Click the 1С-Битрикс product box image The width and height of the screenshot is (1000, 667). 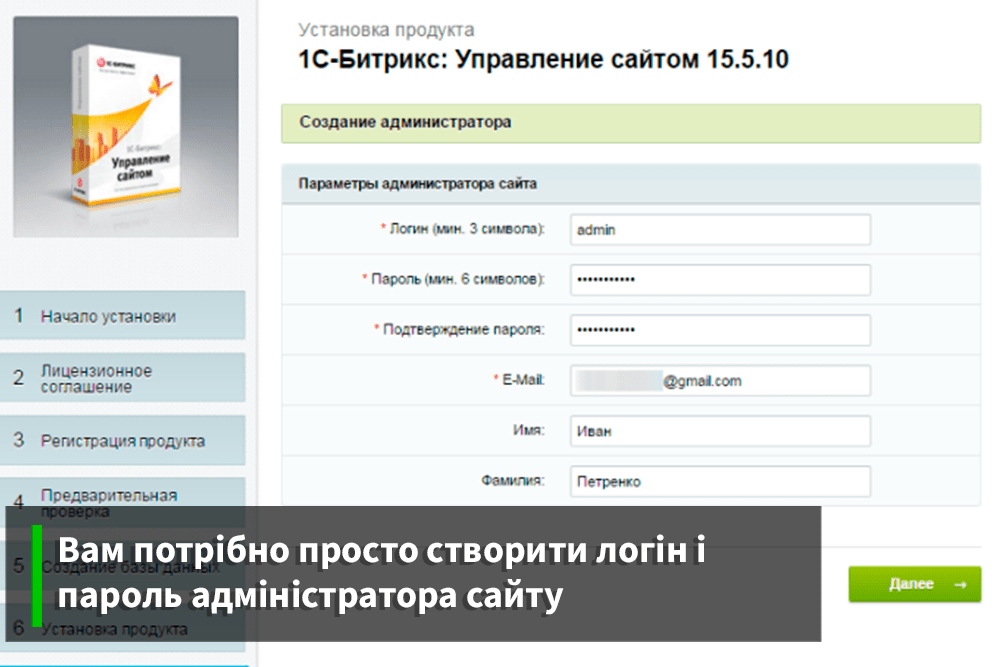[125, 127]
